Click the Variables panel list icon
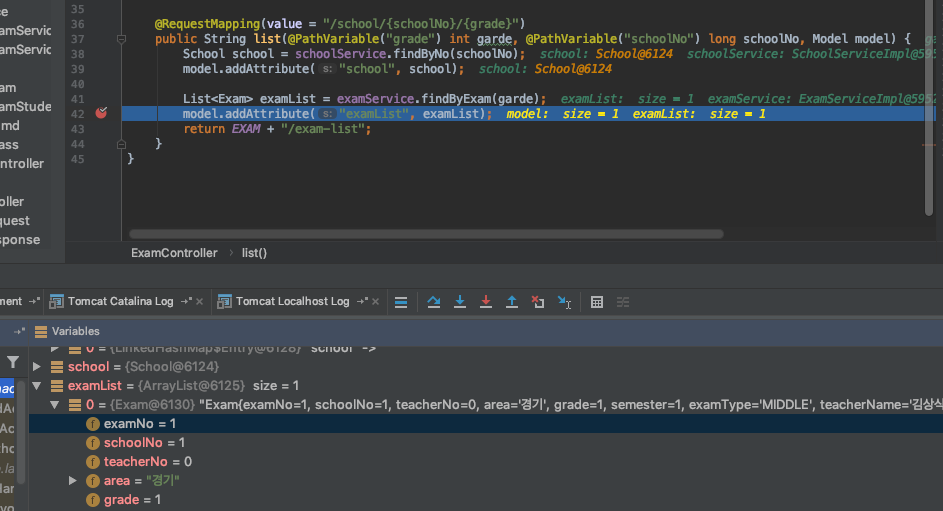This screenshot has height=511, width=943. 41,331
